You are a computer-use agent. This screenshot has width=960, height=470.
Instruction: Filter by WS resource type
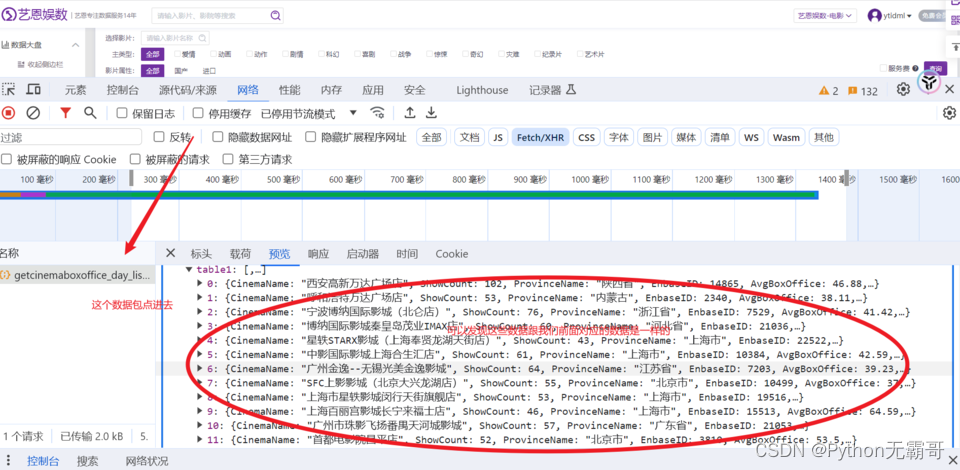[751, 138]
